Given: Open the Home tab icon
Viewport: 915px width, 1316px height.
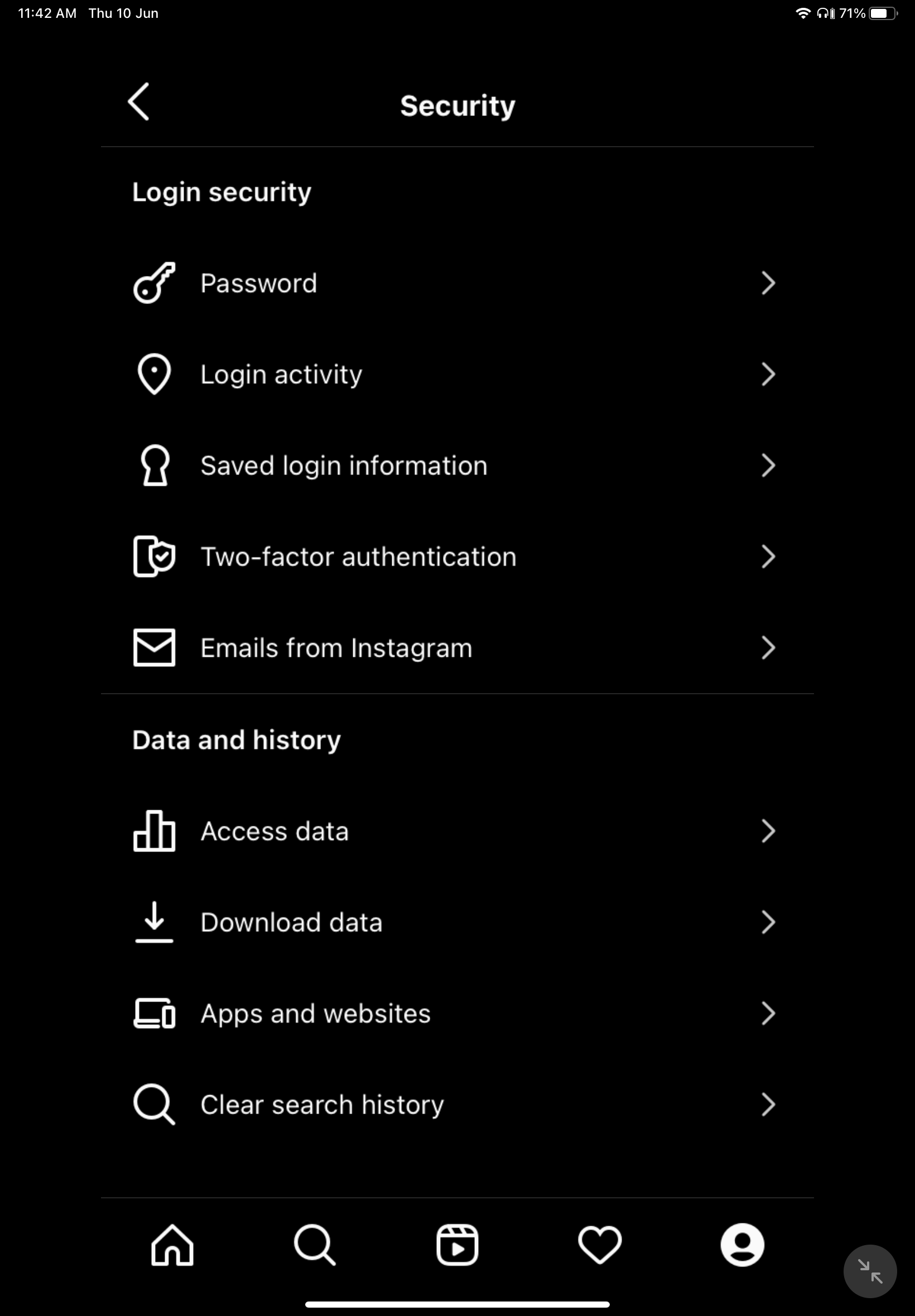Looking at the screenshot, I should click(172, 1245).
